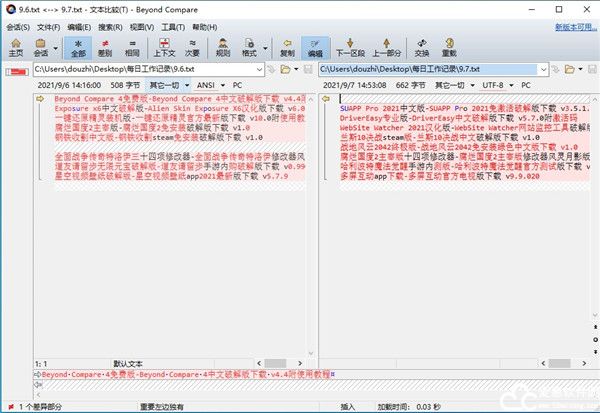
Task: Expand the 会话 toolbar dropdown arrow
Action: (56, 48)
